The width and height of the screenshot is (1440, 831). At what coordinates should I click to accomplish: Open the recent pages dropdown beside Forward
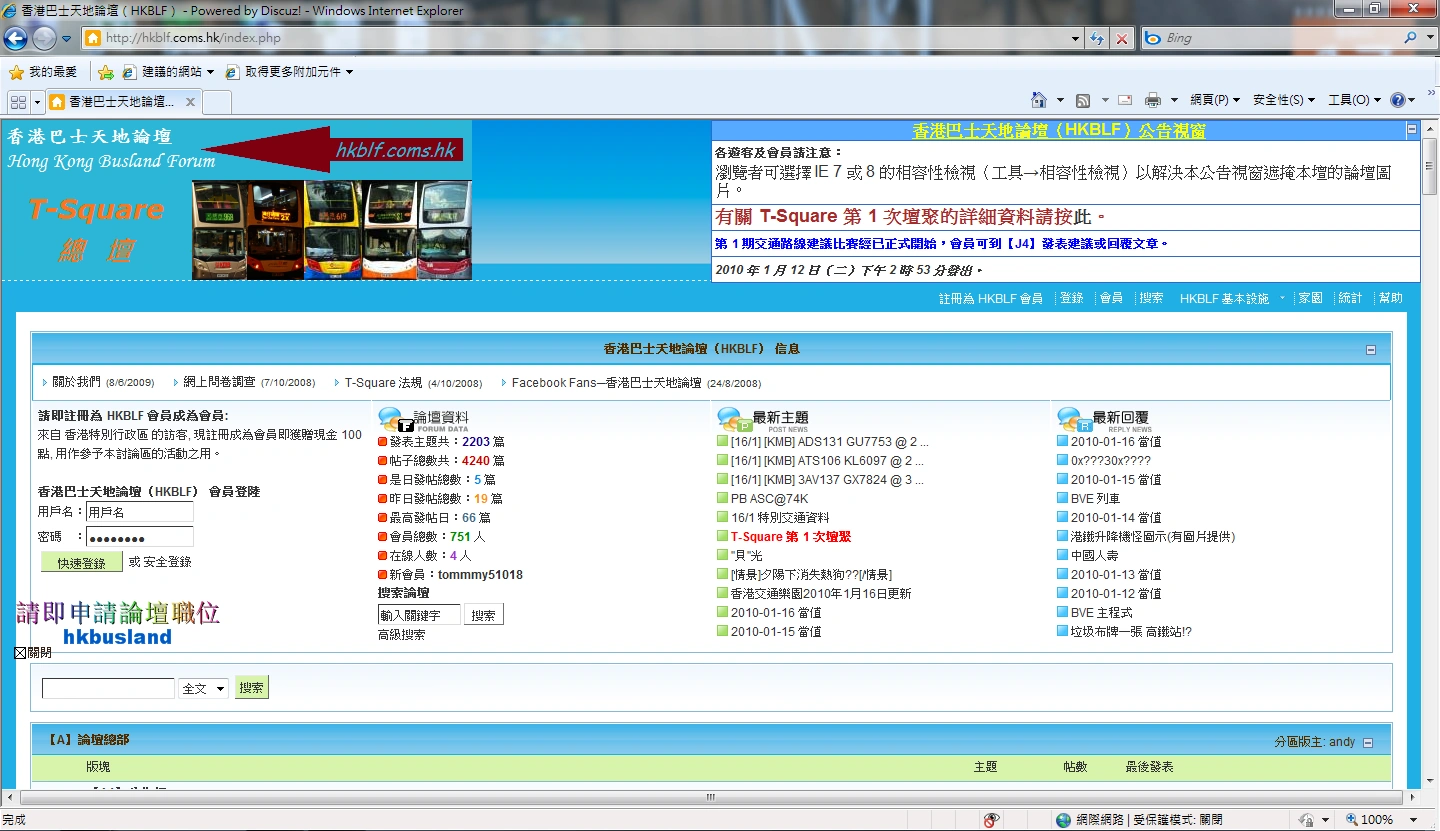coord(67,39)
